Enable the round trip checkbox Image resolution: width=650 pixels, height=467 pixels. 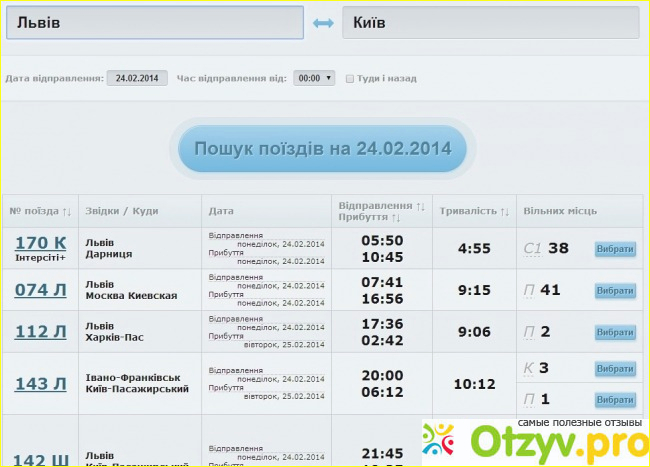pyautogui.click(x=349, y=78)
